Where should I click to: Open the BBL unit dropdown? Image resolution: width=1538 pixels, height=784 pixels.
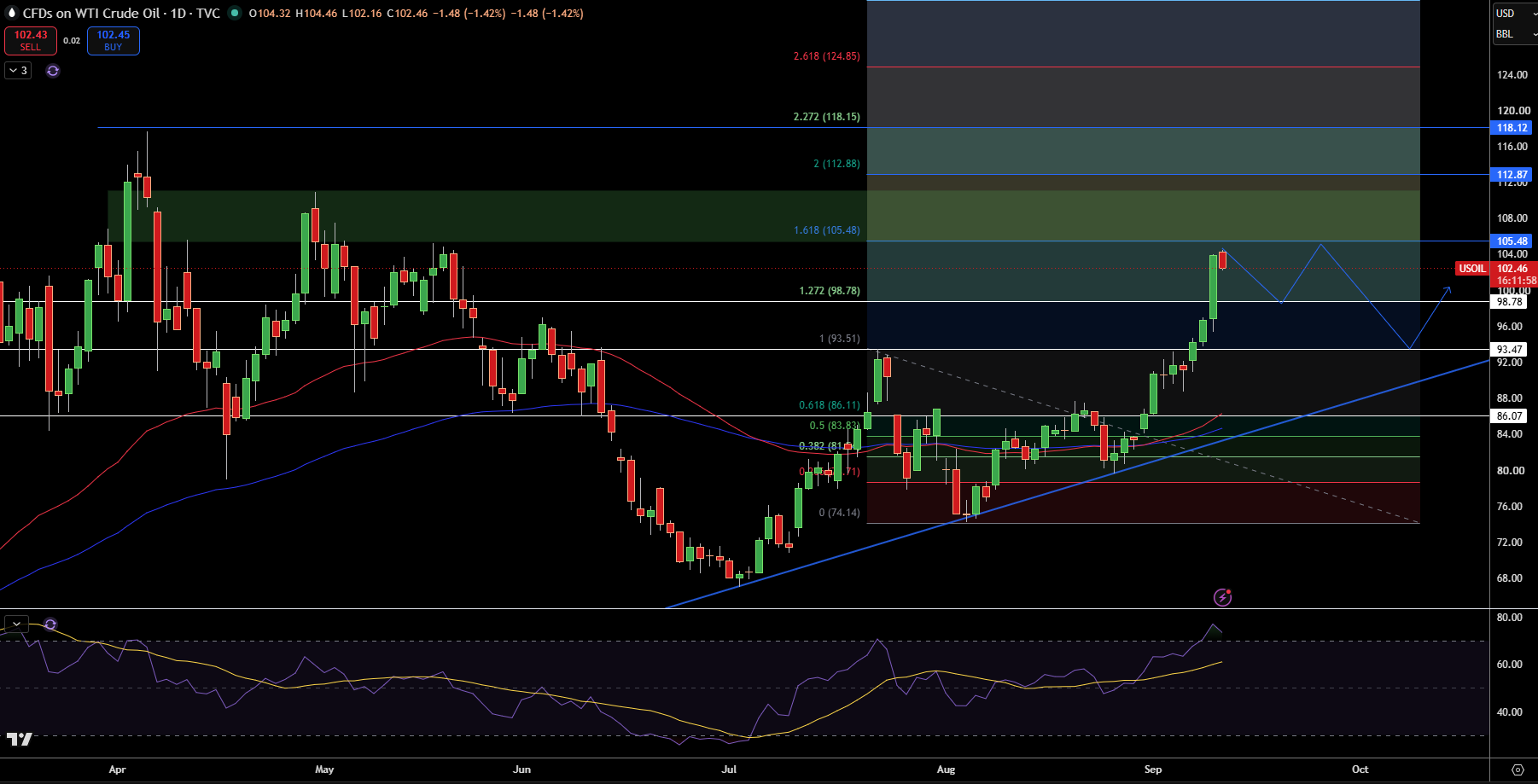coord(1513,34)
